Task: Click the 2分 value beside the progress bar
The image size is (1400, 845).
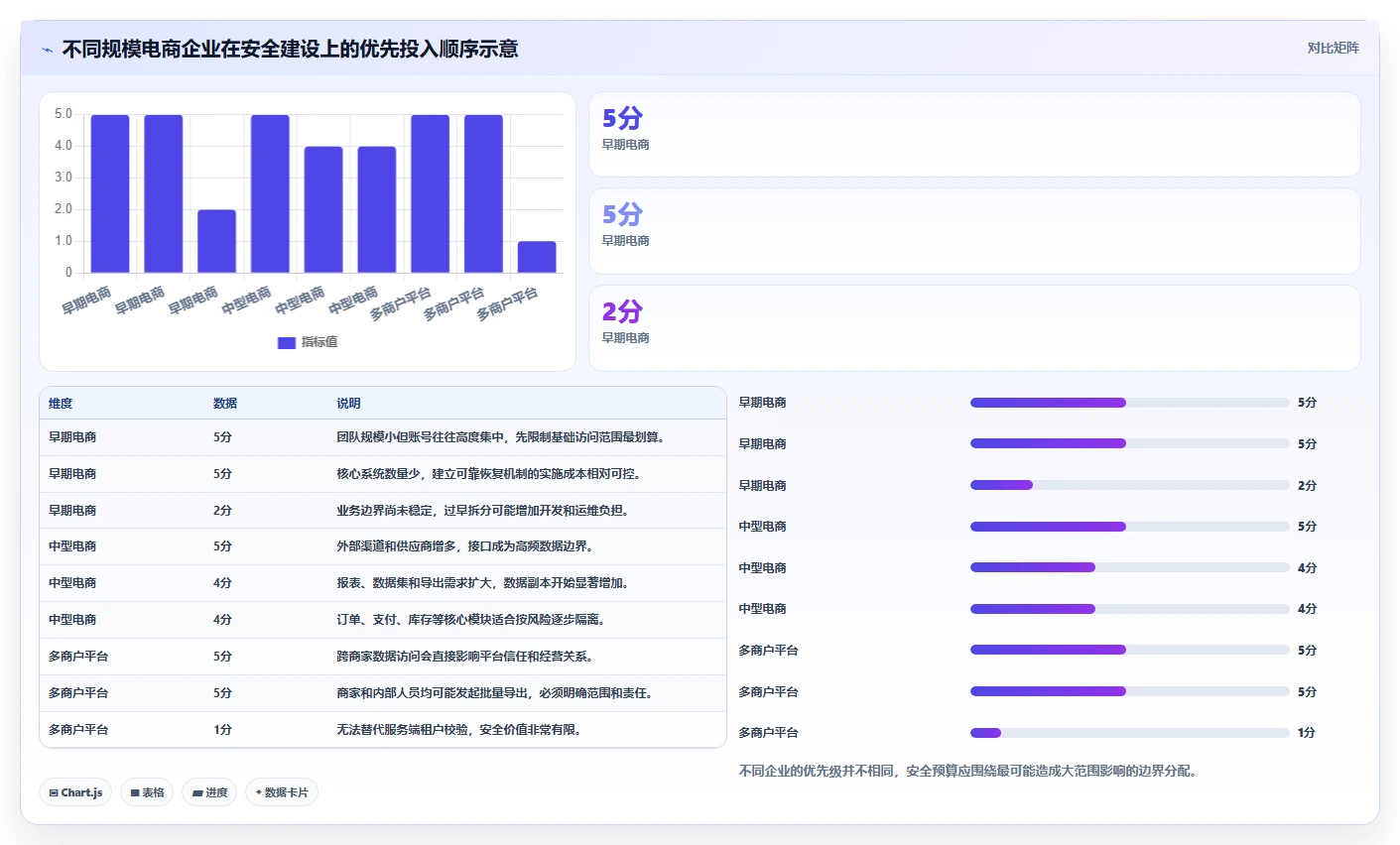Action: tap(1307, 486)
